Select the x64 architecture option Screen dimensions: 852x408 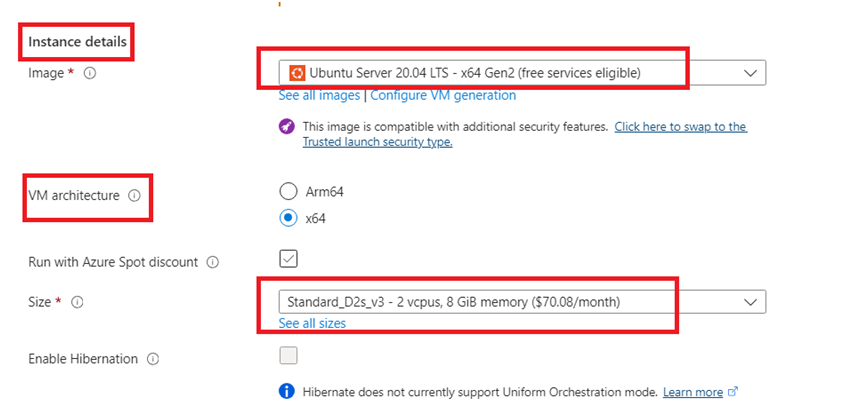point(289,217)
